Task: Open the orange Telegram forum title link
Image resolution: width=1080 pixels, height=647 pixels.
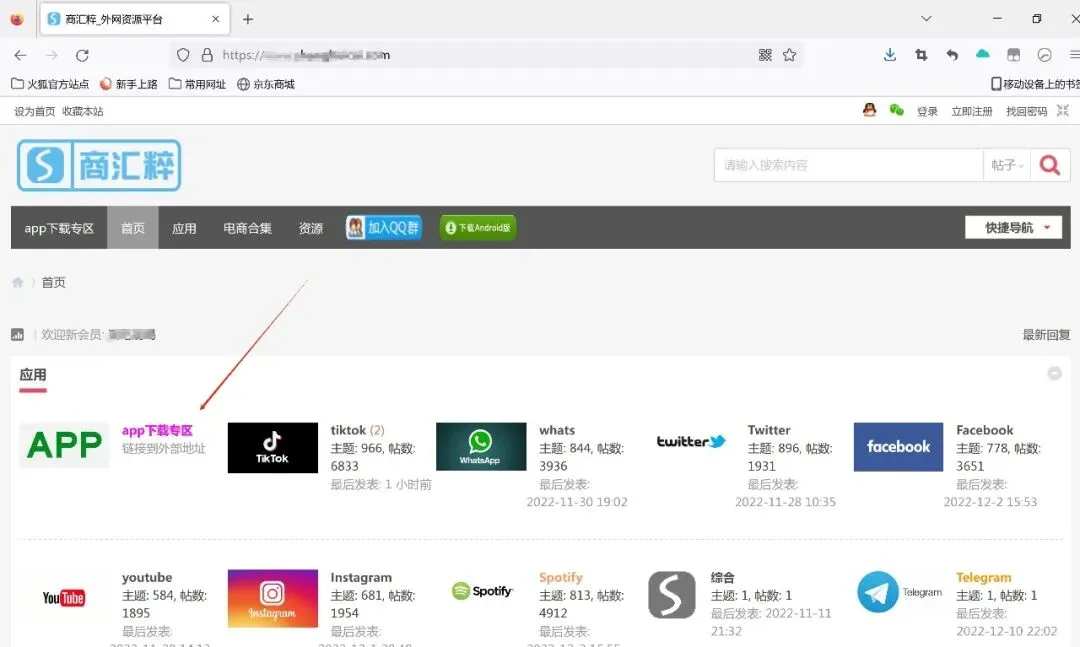Action: tap(984, 577)
